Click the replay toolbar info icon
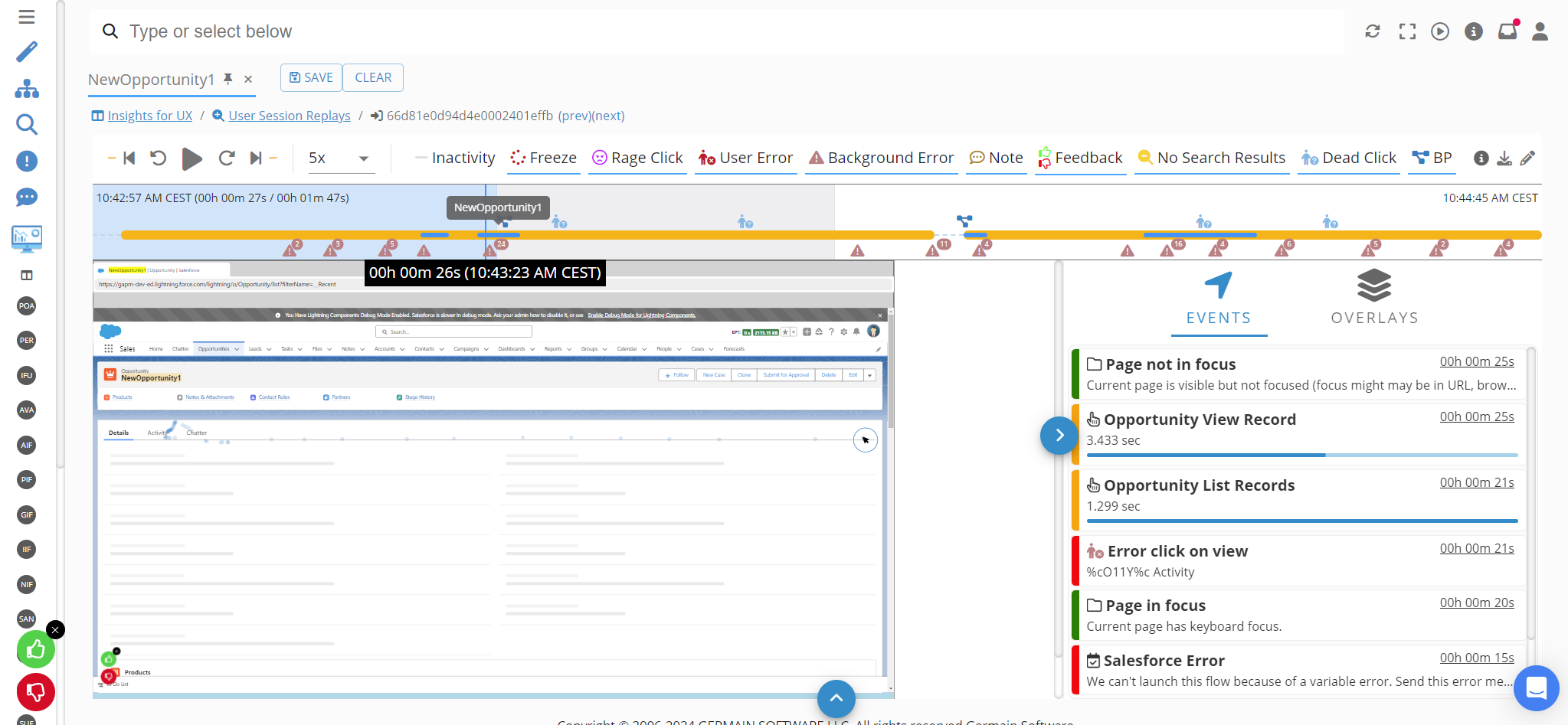The width and height of the screenshot is (1568, 725). (1481, 158)
